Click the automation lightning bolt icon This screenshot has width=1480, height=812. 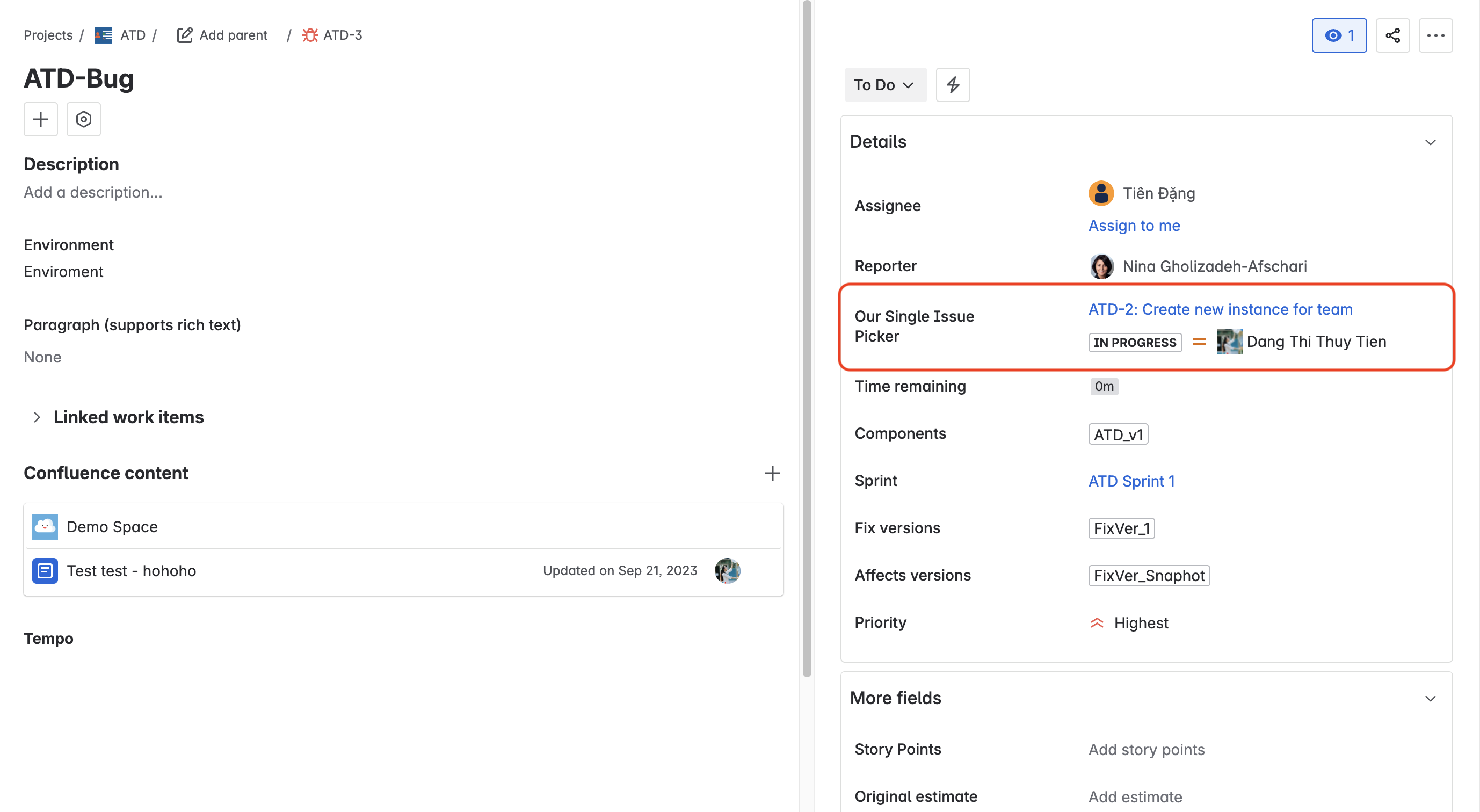pos(953,84)
